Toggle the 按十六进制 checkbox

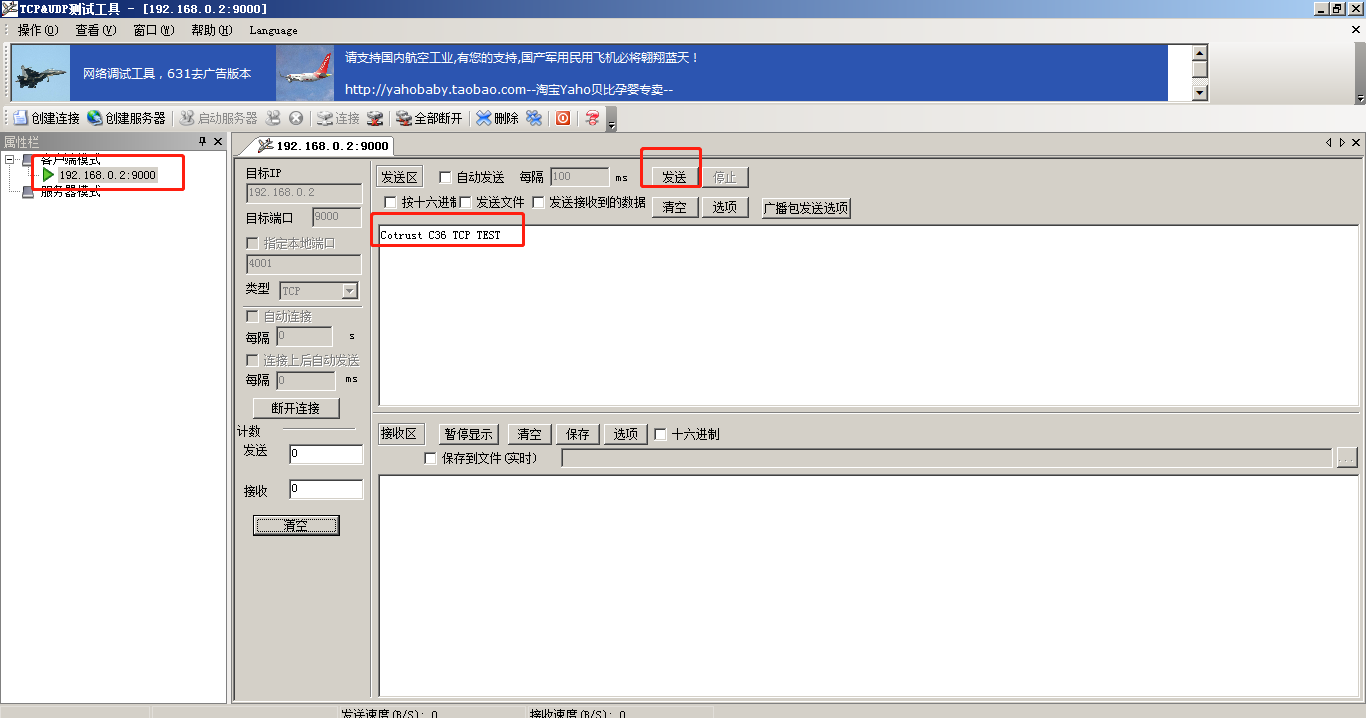[x=390, y=203]
